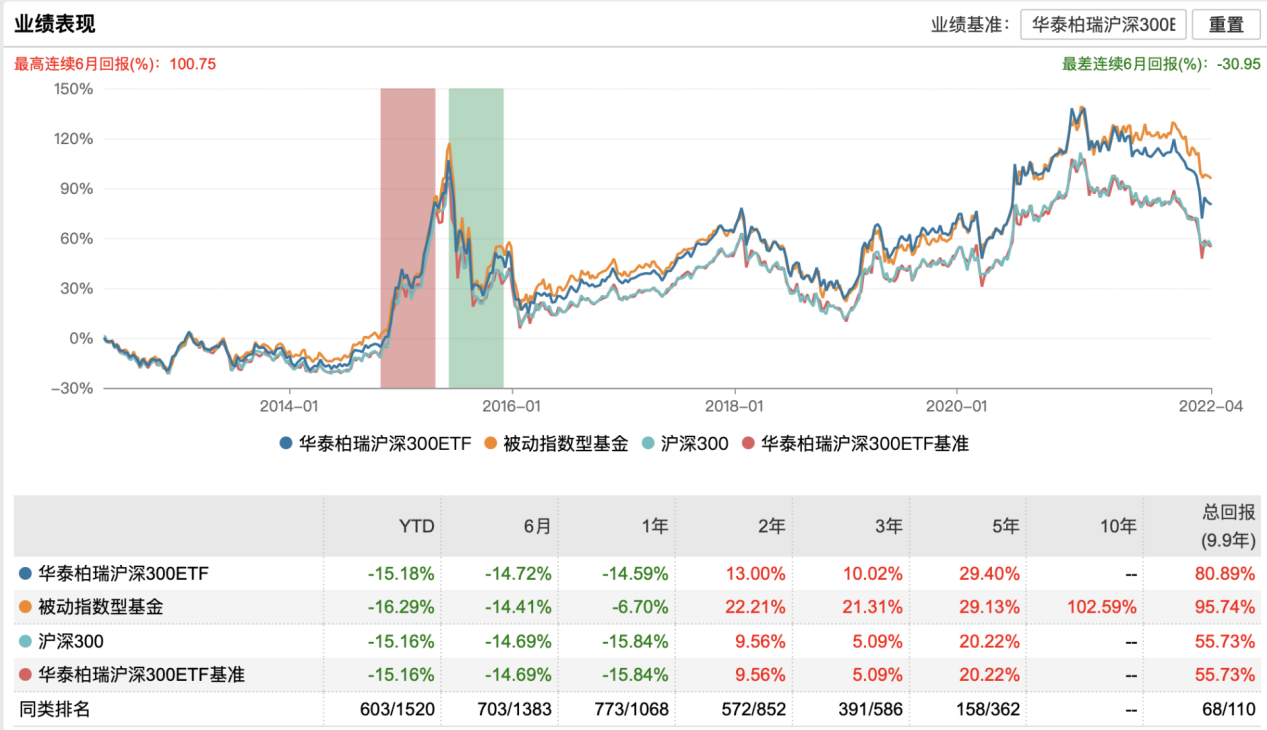Click the 重置 reset button
Screen dimensions: 1267x730
coord(1226,25)
